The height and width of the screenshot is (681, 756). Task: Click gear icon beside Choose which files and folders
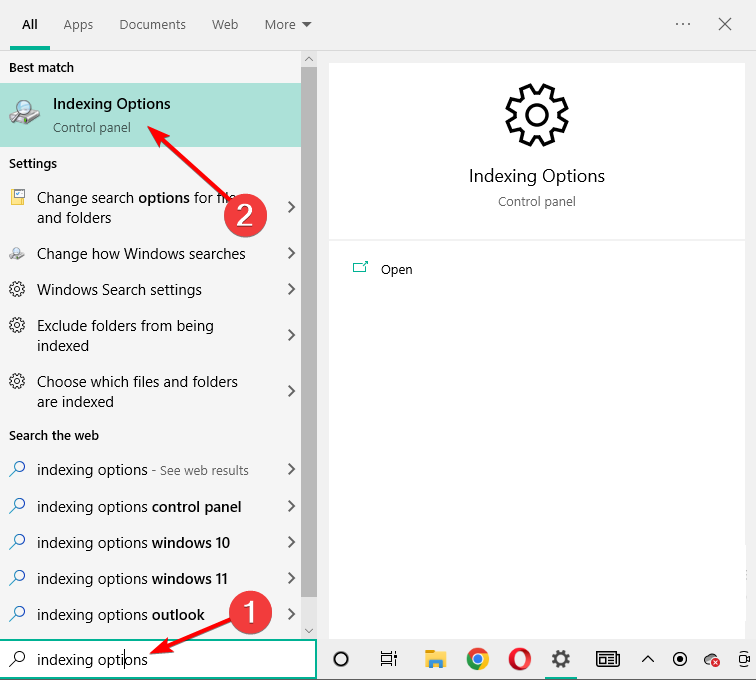coord(17,381)
